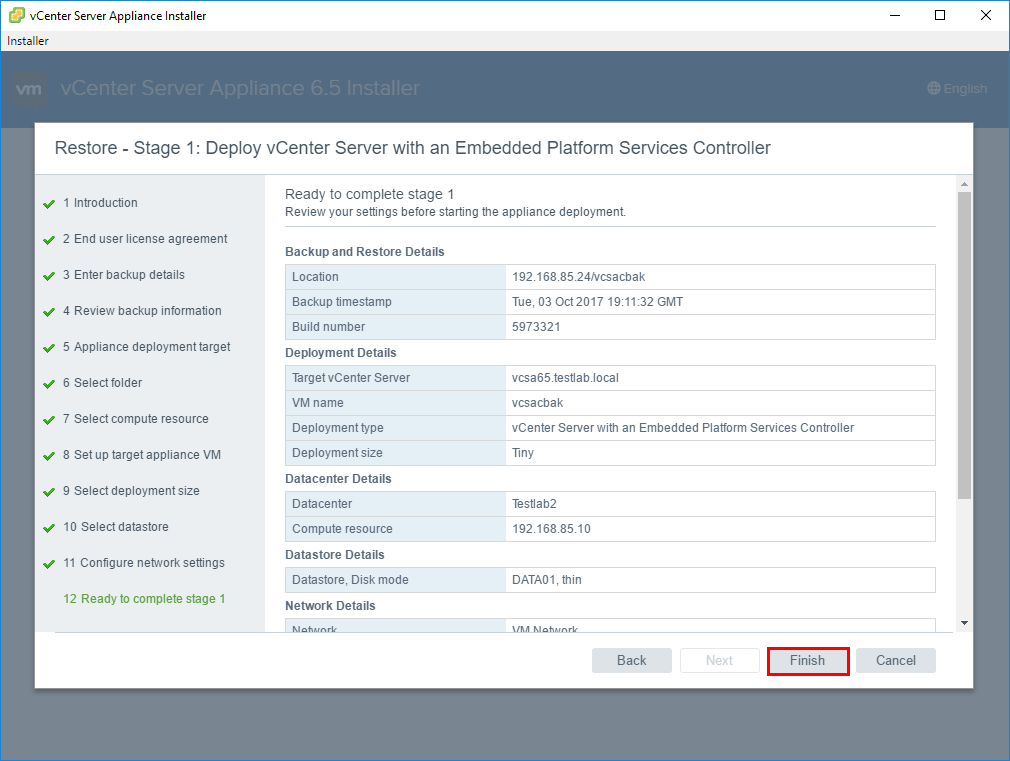Click the scrollbar down arrow
The height and width of the screenshot is (761, 1010).
pyautogui.click(x=964, y=623)
